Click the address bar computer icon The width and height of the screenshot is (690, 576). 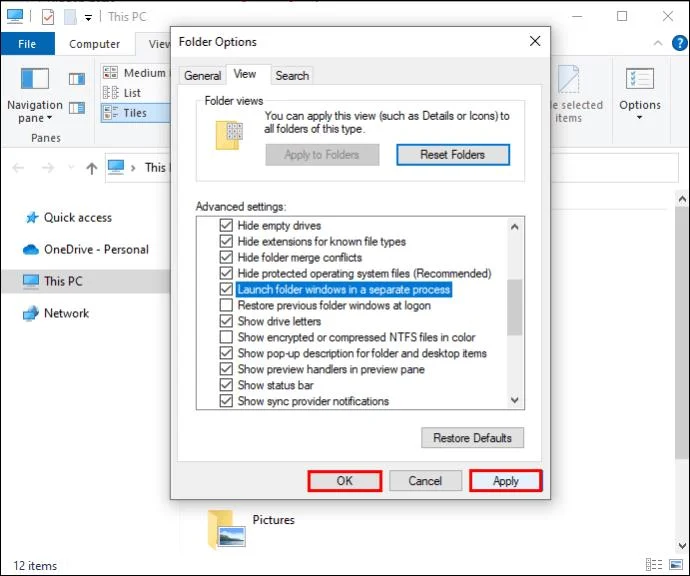coord(116,167)
